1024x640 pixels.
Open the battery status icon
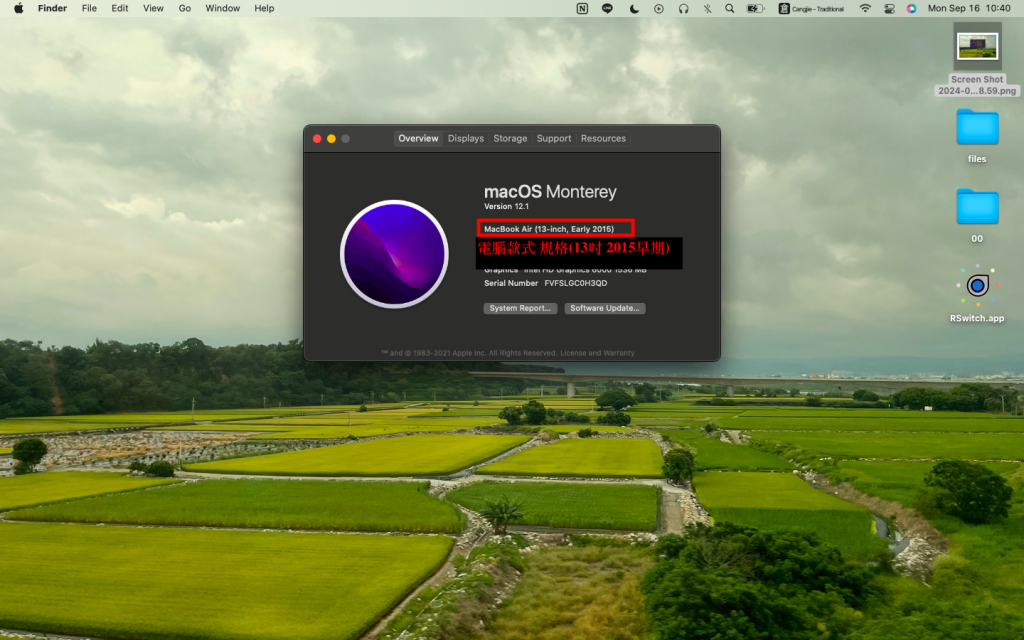pyautogui.click(x=755, y=8)
